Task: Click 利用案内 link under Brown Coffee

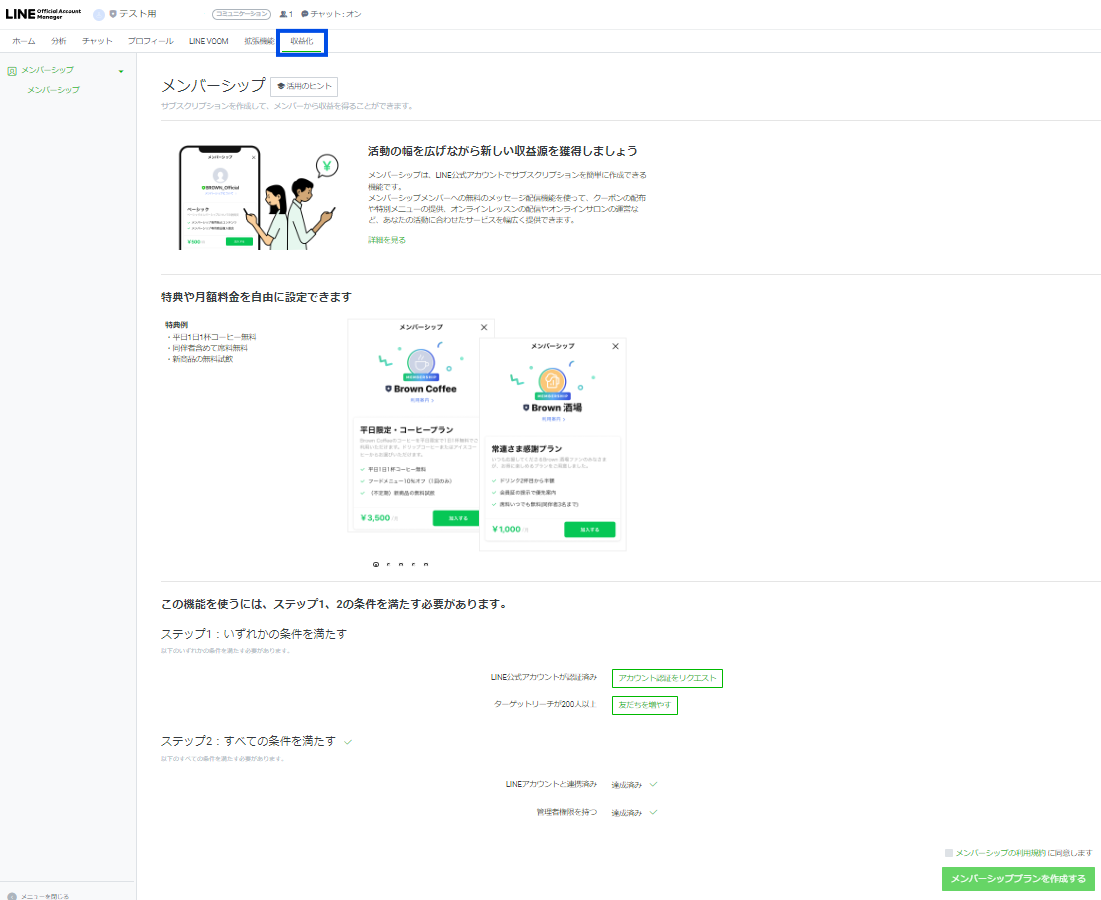Action: [x=422, y=400]
